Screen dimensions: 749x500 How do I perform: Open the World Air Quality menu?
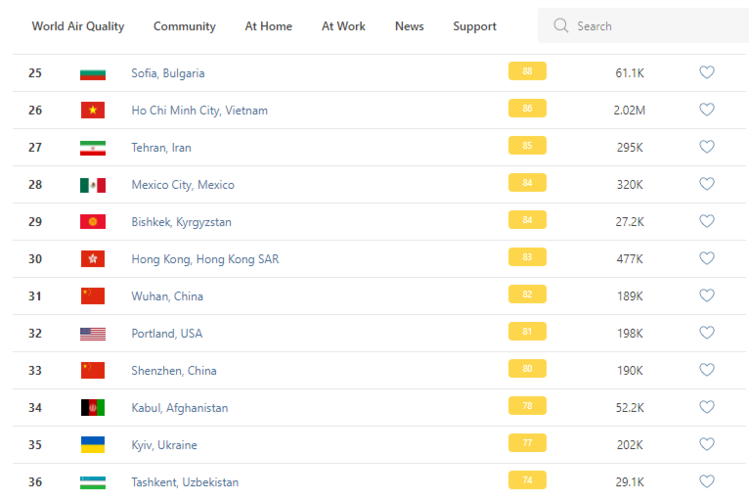78,26
